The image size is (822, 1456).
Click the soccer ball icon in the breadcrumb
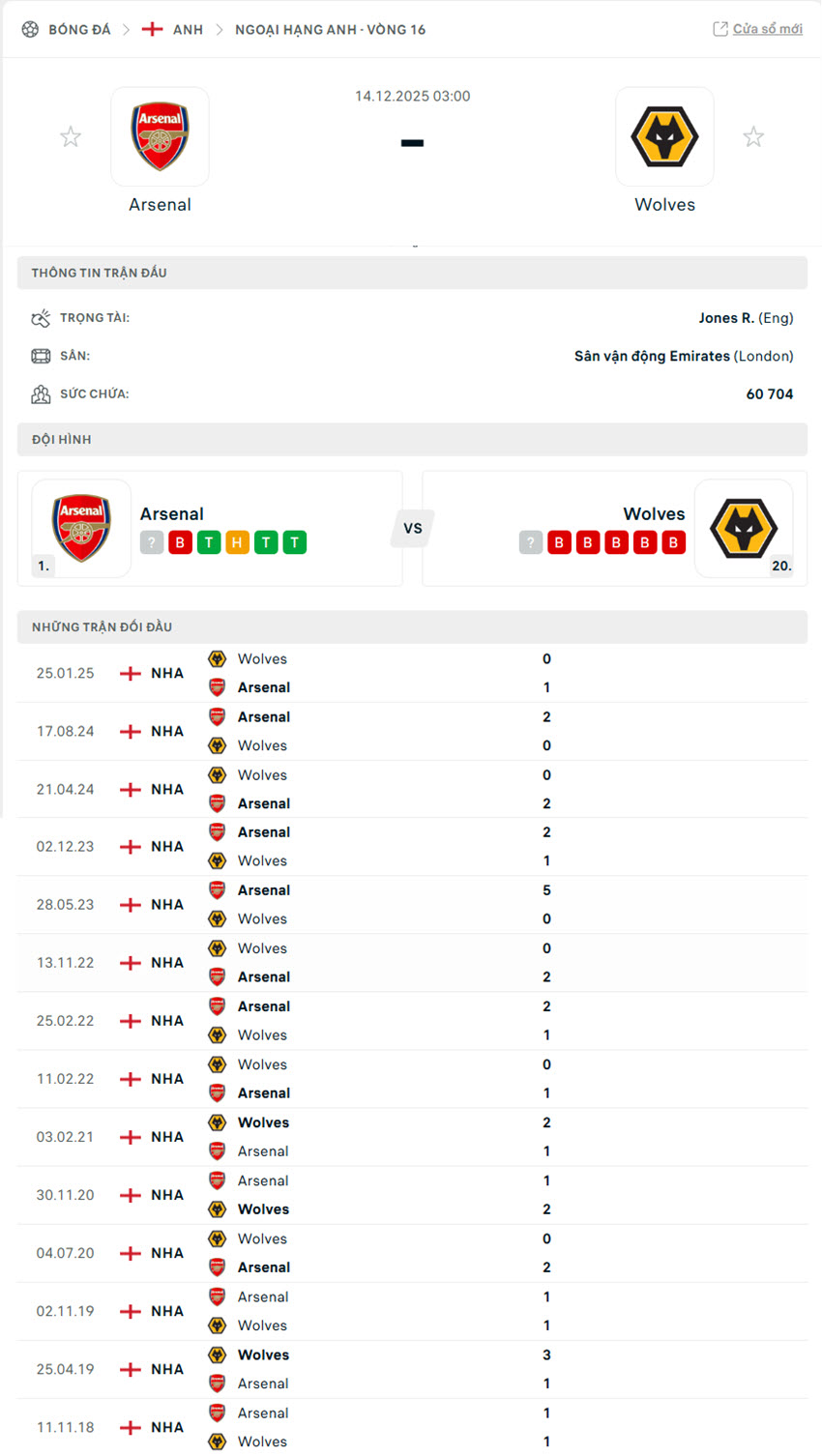point(28,29)
